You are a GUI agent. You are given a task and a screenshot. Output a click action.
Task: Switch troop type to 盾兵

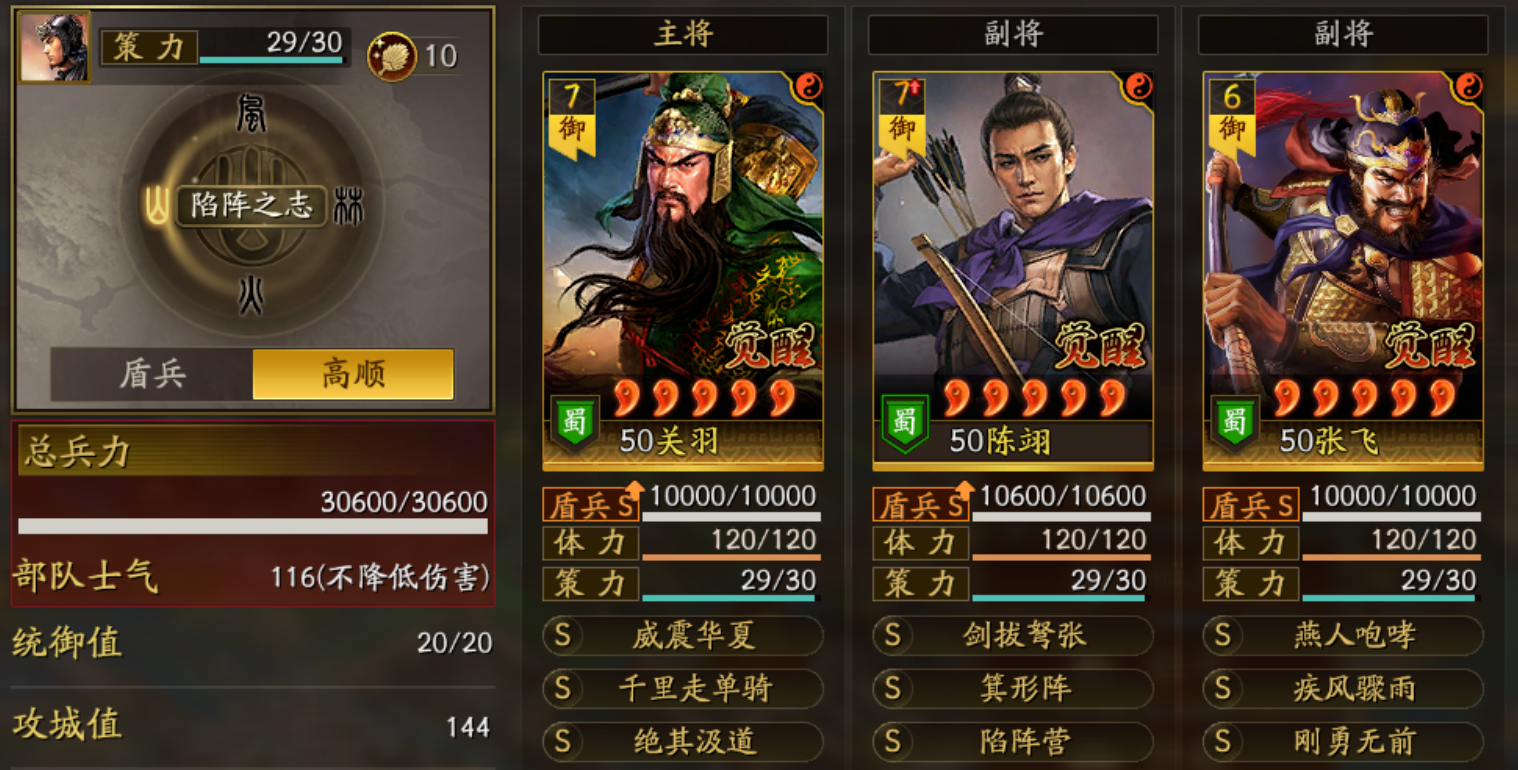tap(152, 375)
